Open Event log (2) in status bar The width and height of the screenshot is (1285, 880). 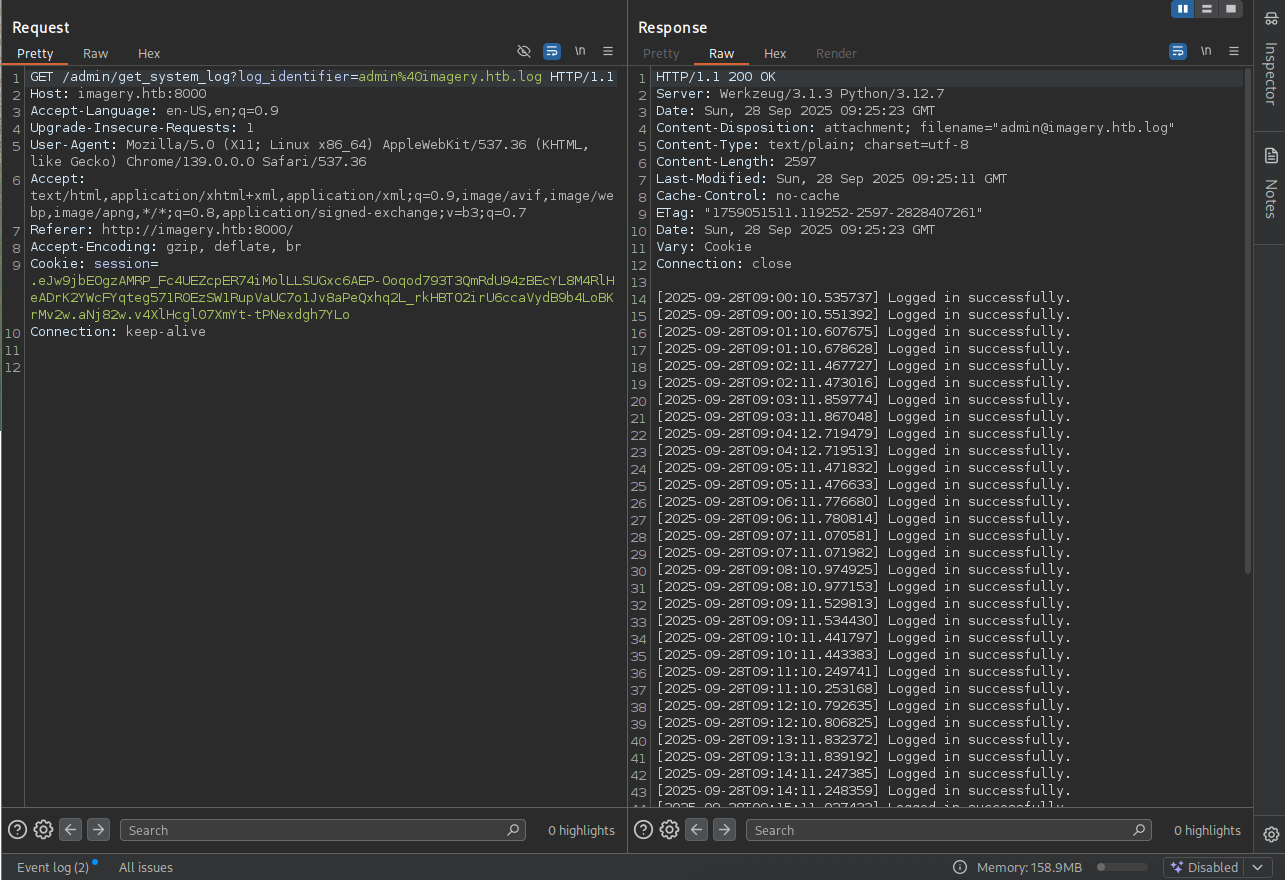tap(52, 867)
